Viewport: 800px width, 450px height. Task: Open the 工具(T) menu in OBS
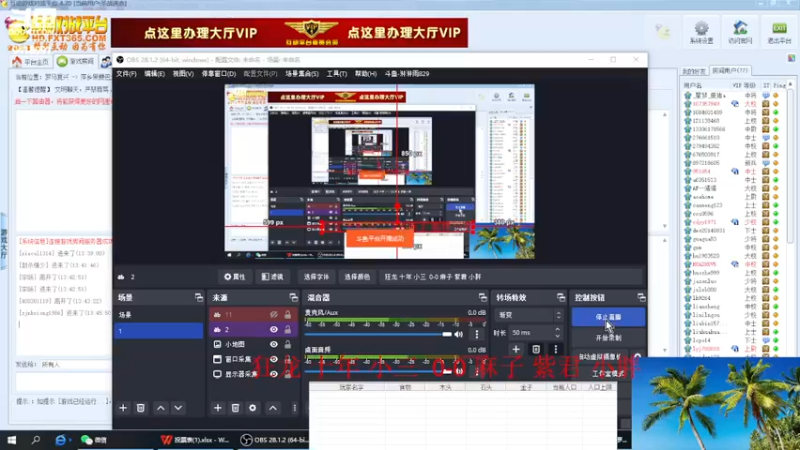(x=336, y=74)
